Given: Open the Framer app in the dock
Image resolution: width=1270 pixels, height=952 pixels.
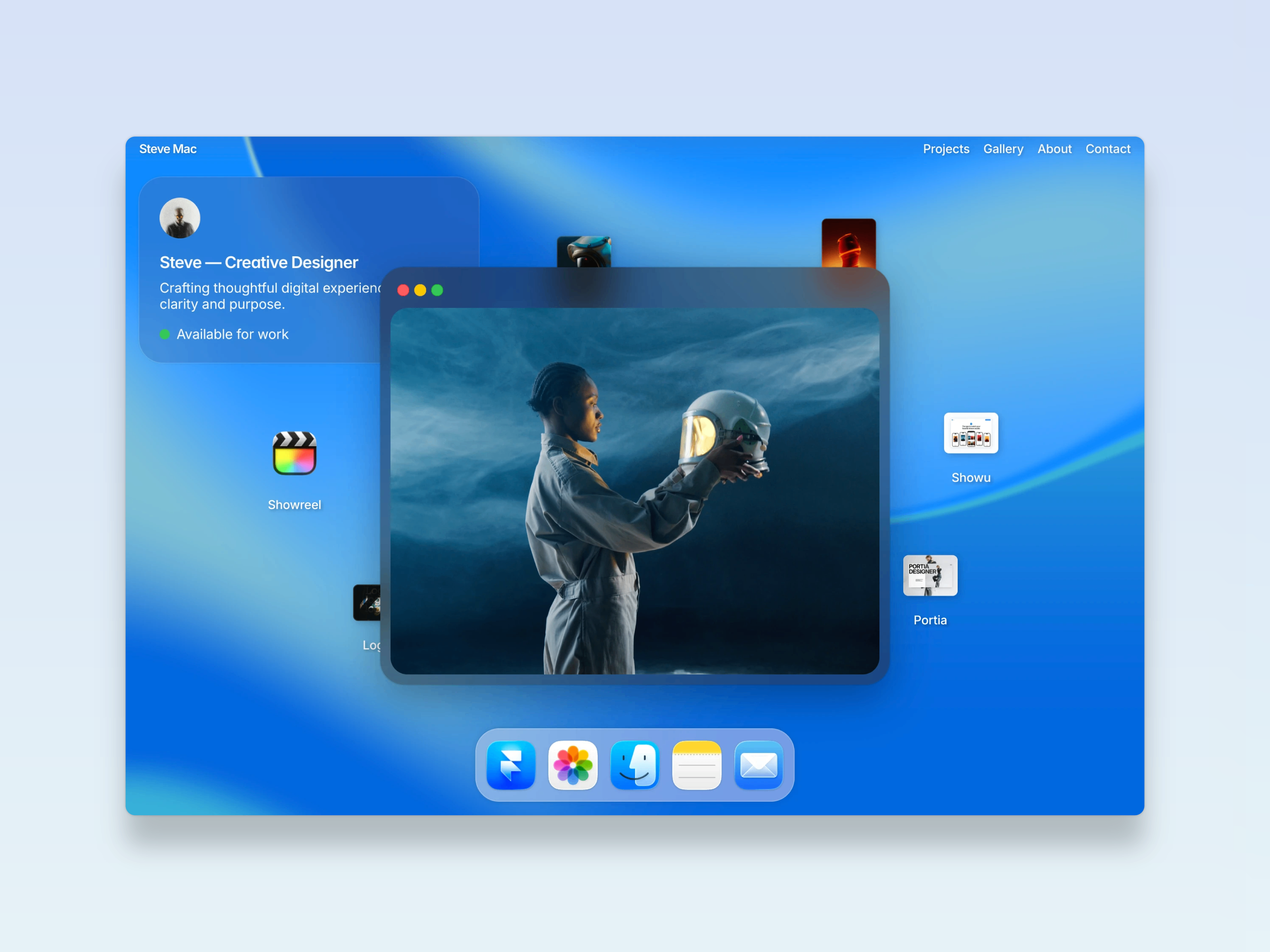Looking at the screenshot, I should pyautogui.click(x=510, y=765).
